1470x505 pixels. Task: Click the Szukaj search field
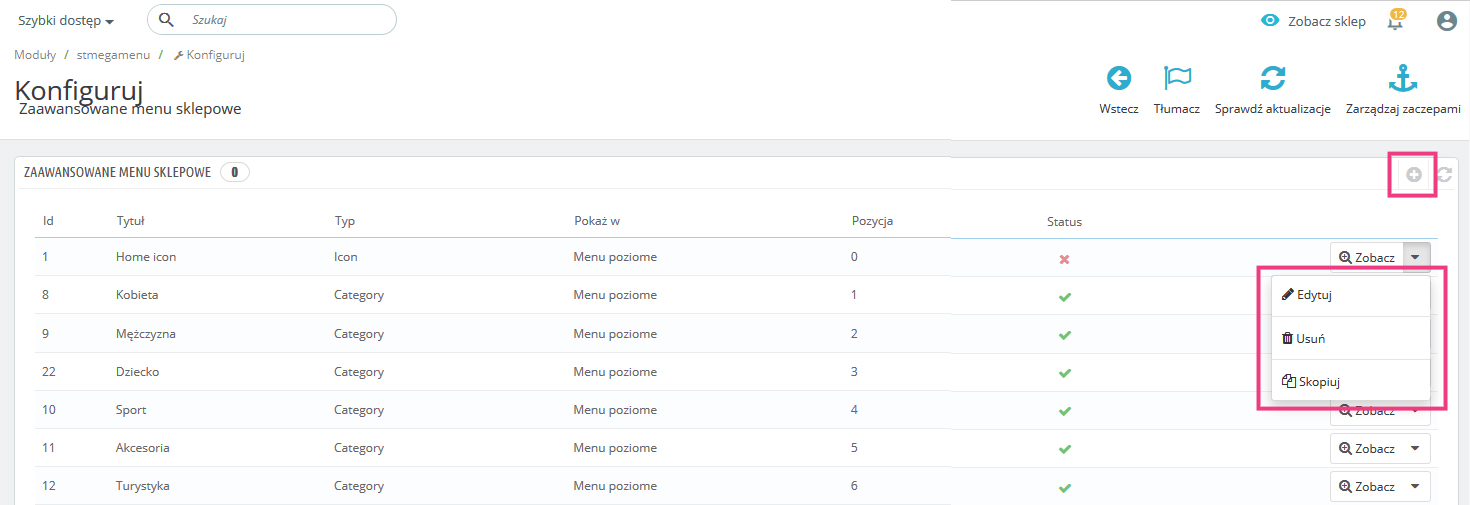285,20
